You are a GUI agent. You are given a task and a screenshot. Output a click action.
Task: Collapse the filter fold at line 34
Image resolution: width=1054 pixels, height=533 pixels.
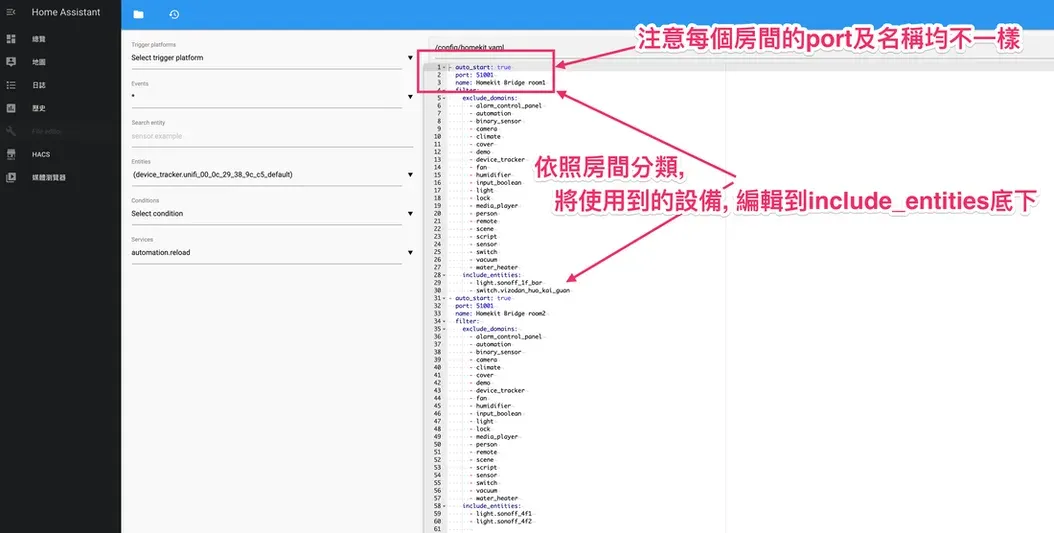pos(444,321)
